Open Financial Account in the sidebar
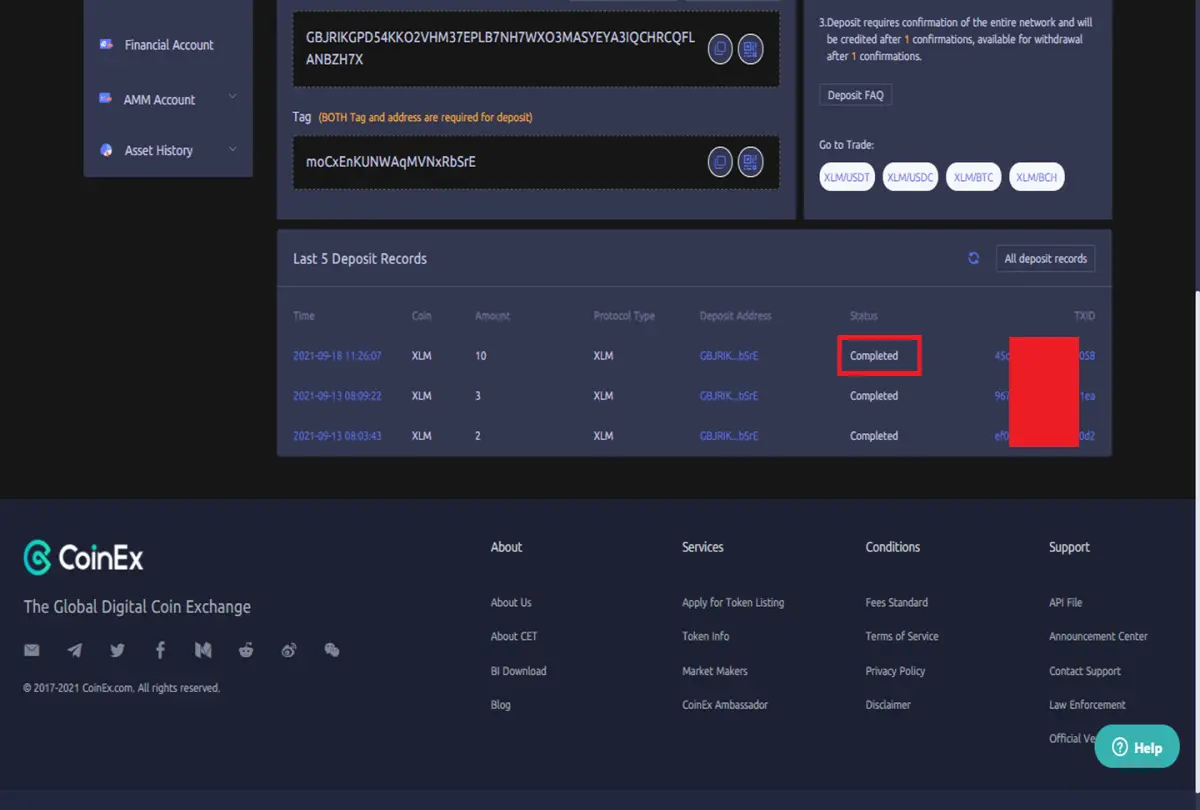 click(x=168, y=45)
